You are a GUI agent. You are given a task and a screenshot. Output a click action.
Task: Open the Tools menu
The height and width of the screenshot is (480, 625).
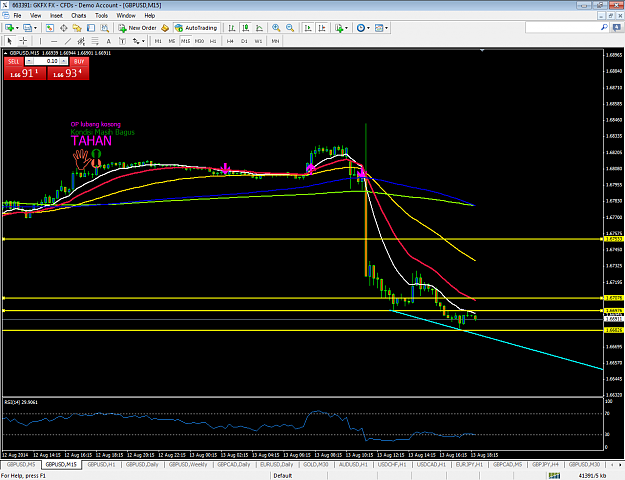101,16
